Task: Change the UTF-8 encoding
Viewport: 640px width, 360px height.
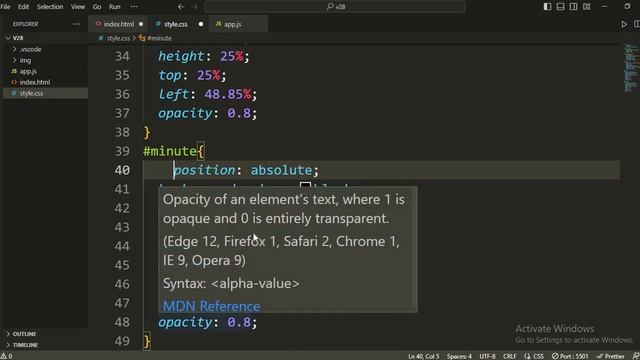Action: tap(487, 356)
